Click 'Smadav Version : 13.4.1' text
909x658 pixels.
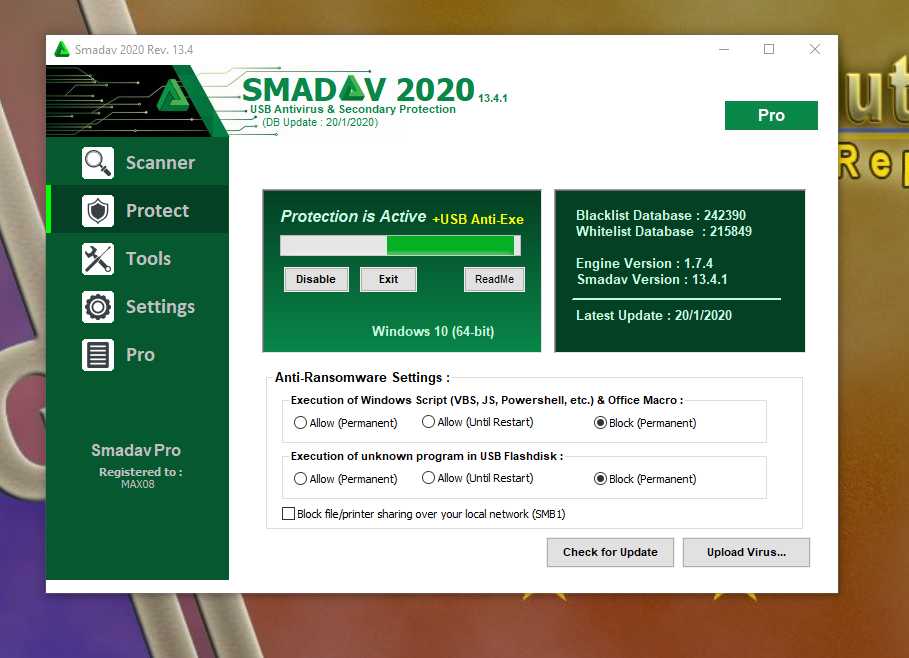pos(652,279)
